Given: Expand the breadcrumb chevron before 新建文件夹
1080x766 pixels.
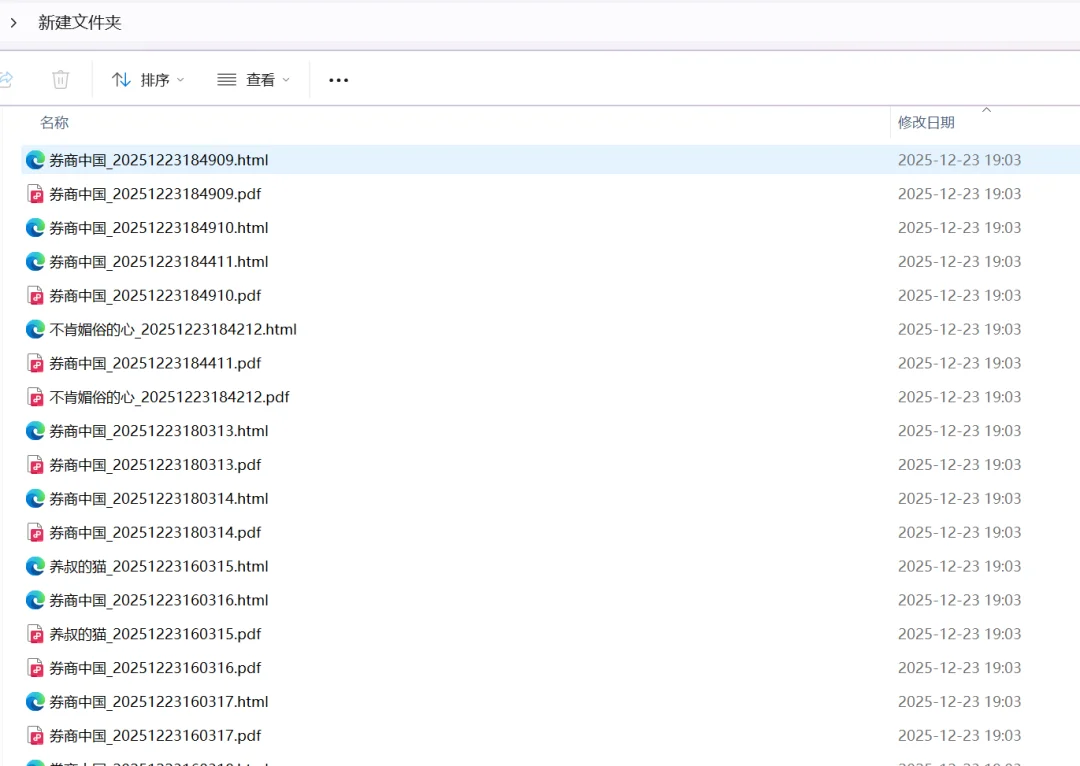Looking at the screenshot, I should click(13, 23).
